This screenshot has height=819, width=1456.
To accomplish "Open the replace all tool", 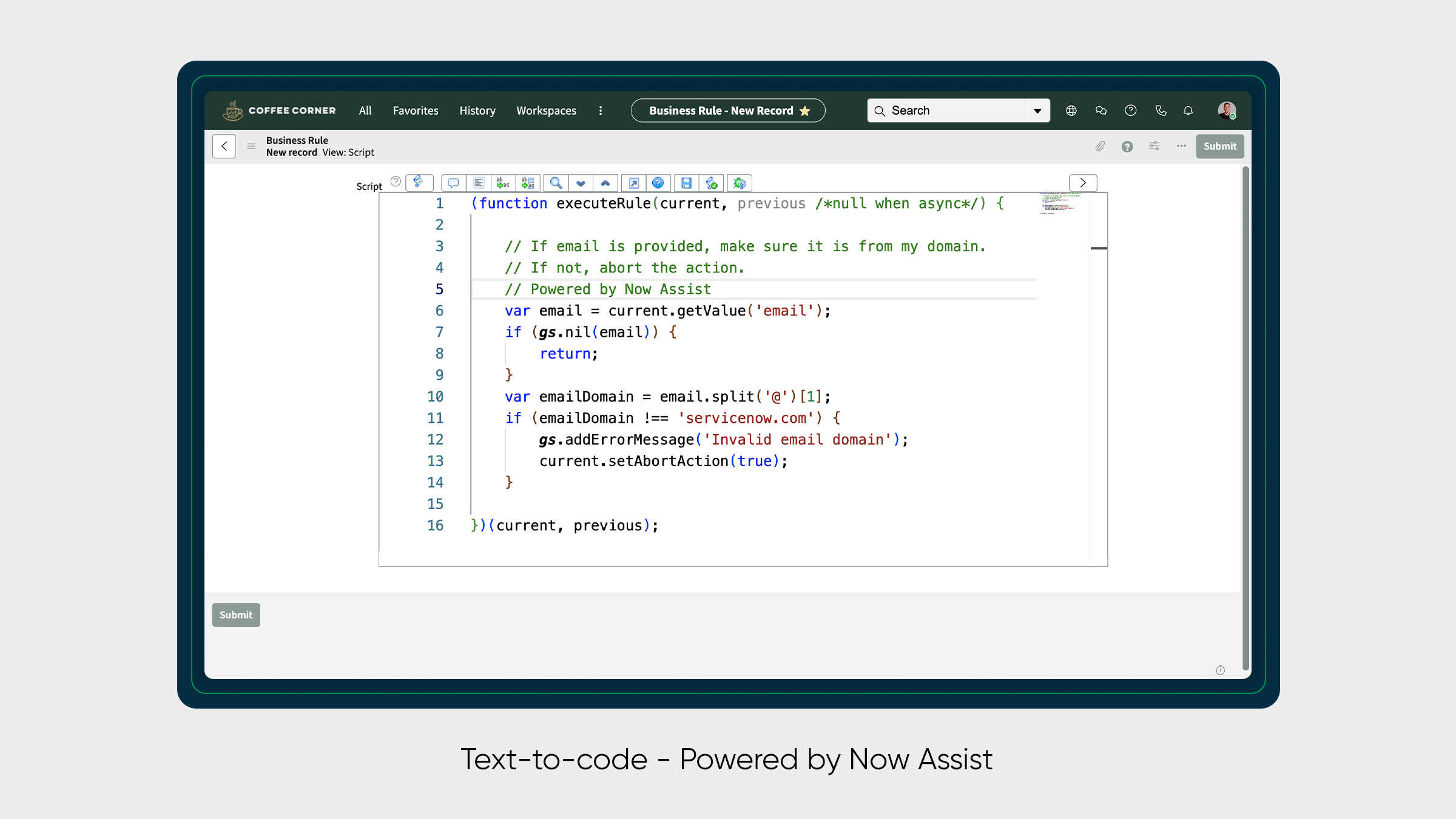I will (x=528, y=183).
